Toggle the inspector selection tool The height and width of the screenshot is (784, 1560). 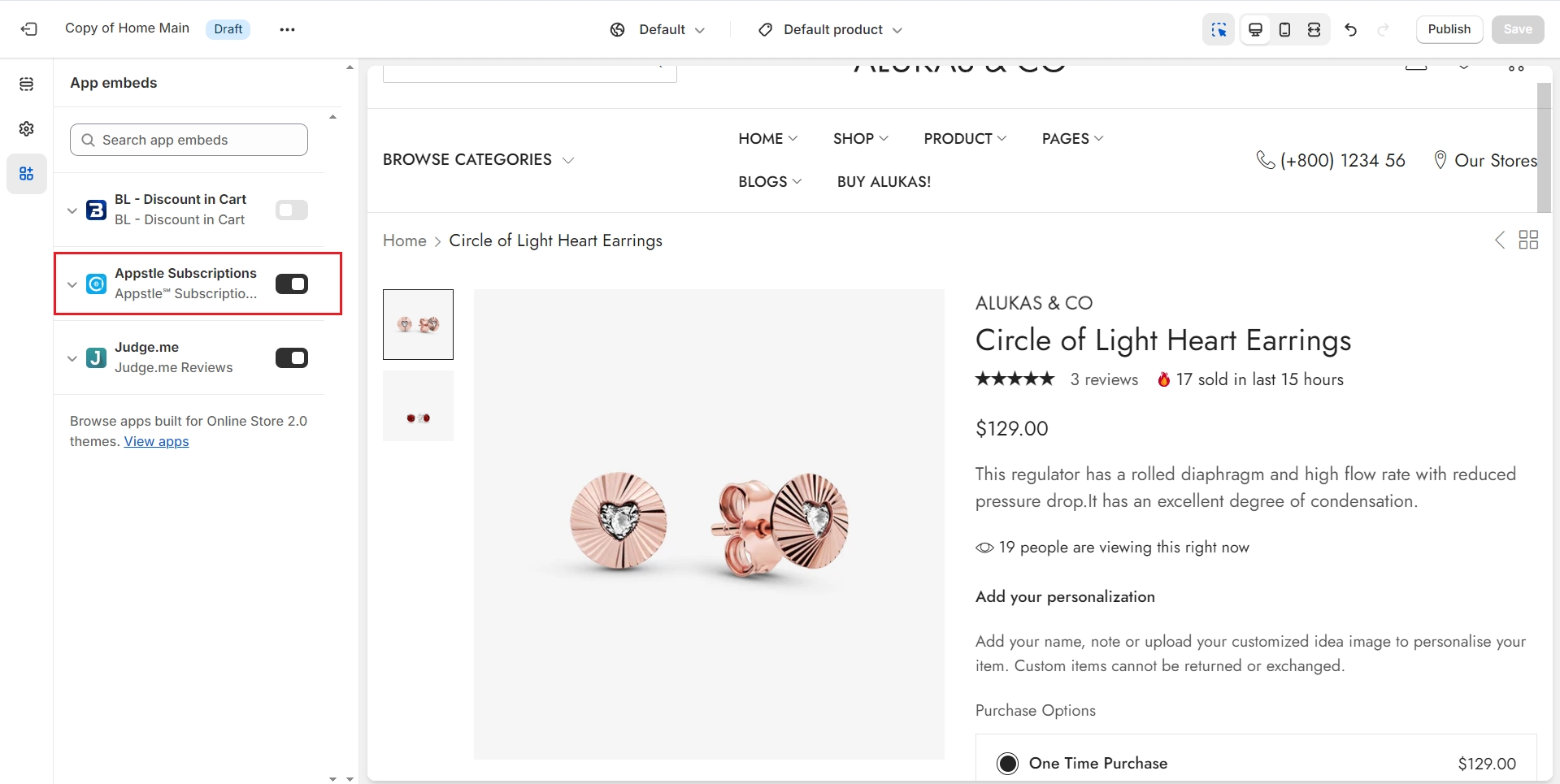coord(1218,29)
